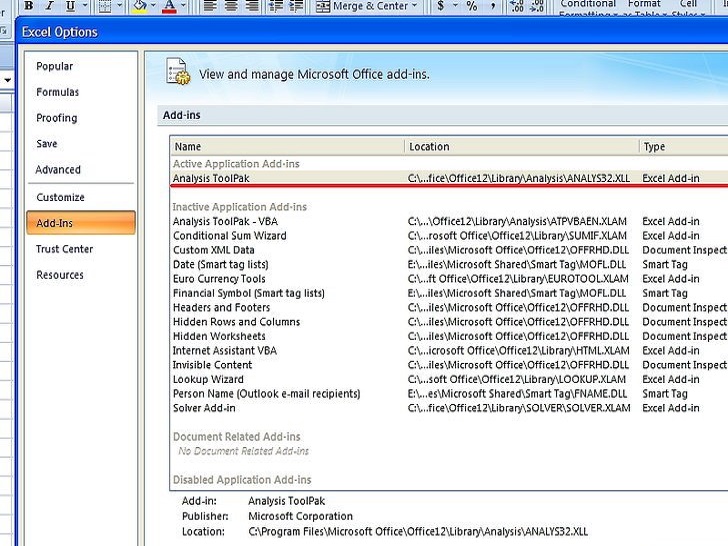Click the Microsoft Corporation publisher text
728x546 pixels.
pyautogui.click(x=300, y=516)
